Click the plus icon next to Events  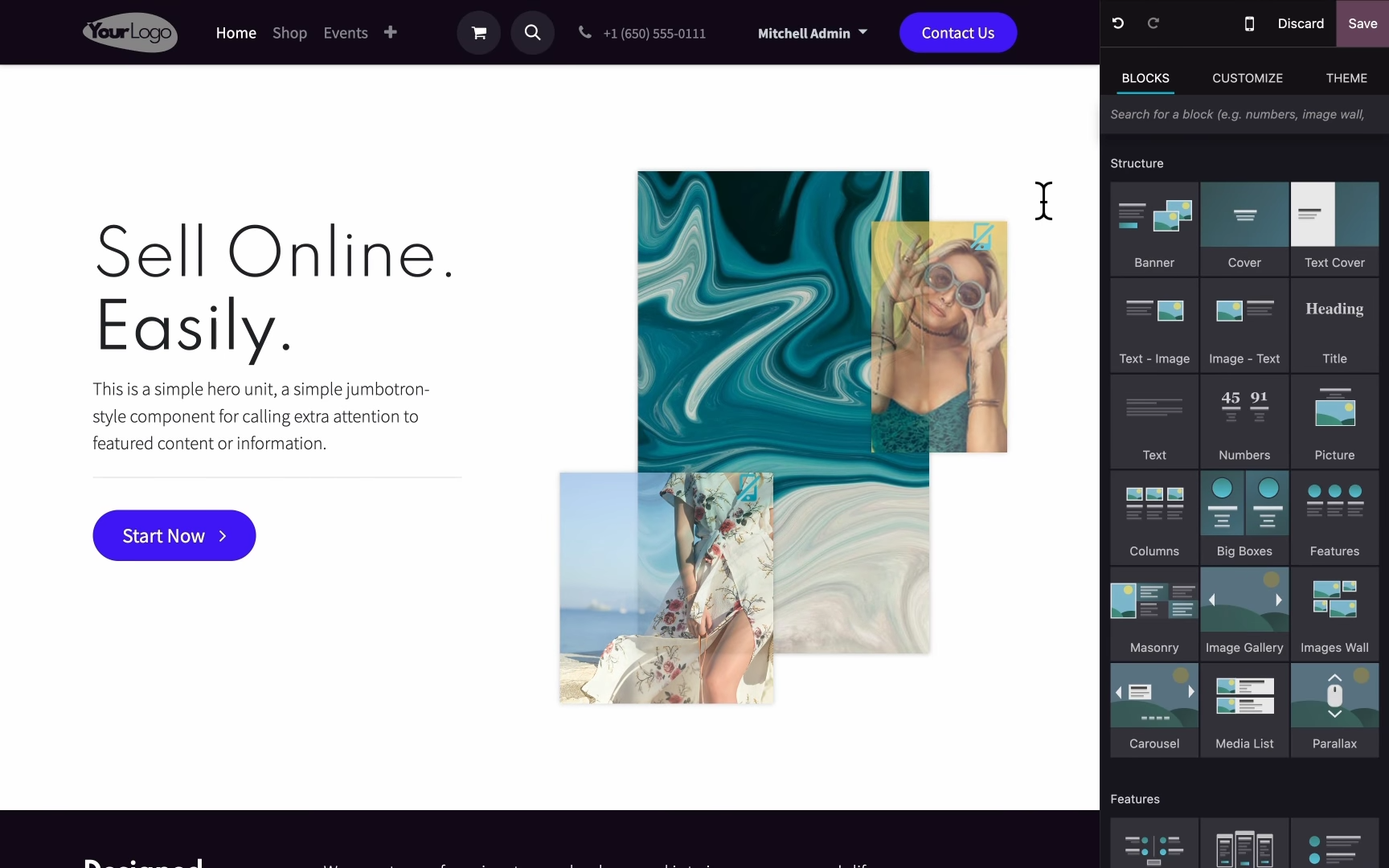click(x=390, y=32)
